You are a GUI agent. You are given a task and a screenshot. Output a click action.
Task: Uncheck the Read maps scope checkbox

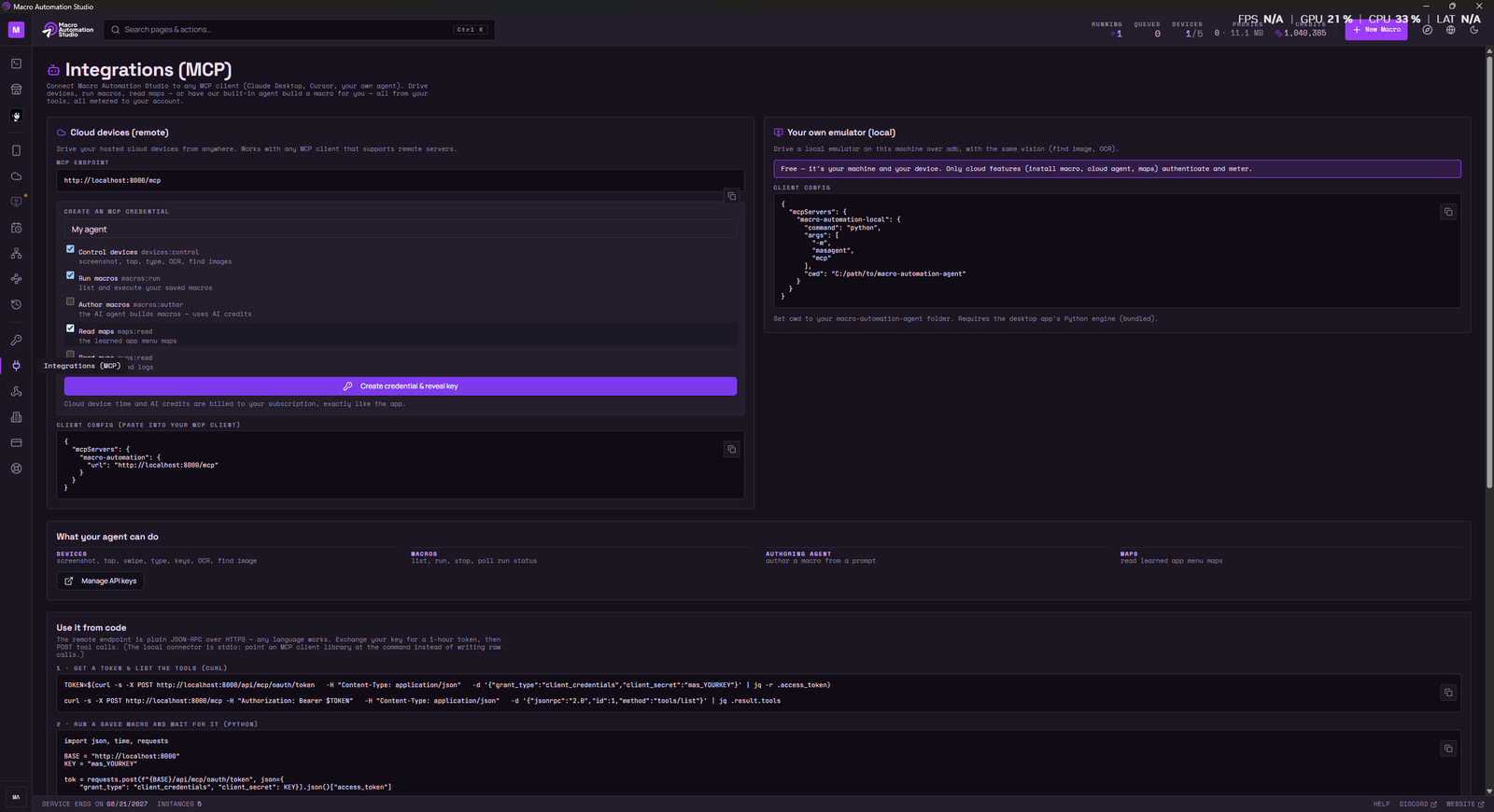[x=70, y=329]
